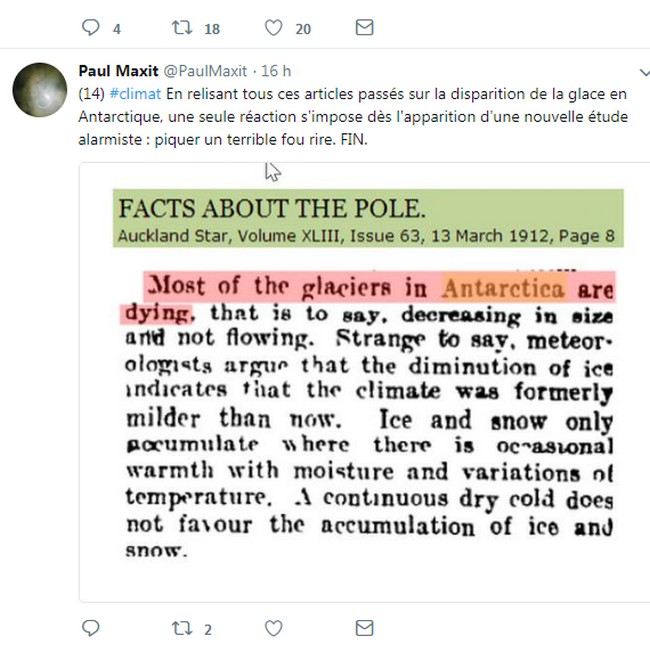Reply to Paul Maxit's tweet
The image size is (650, 653).
click(x=90, y=628)
